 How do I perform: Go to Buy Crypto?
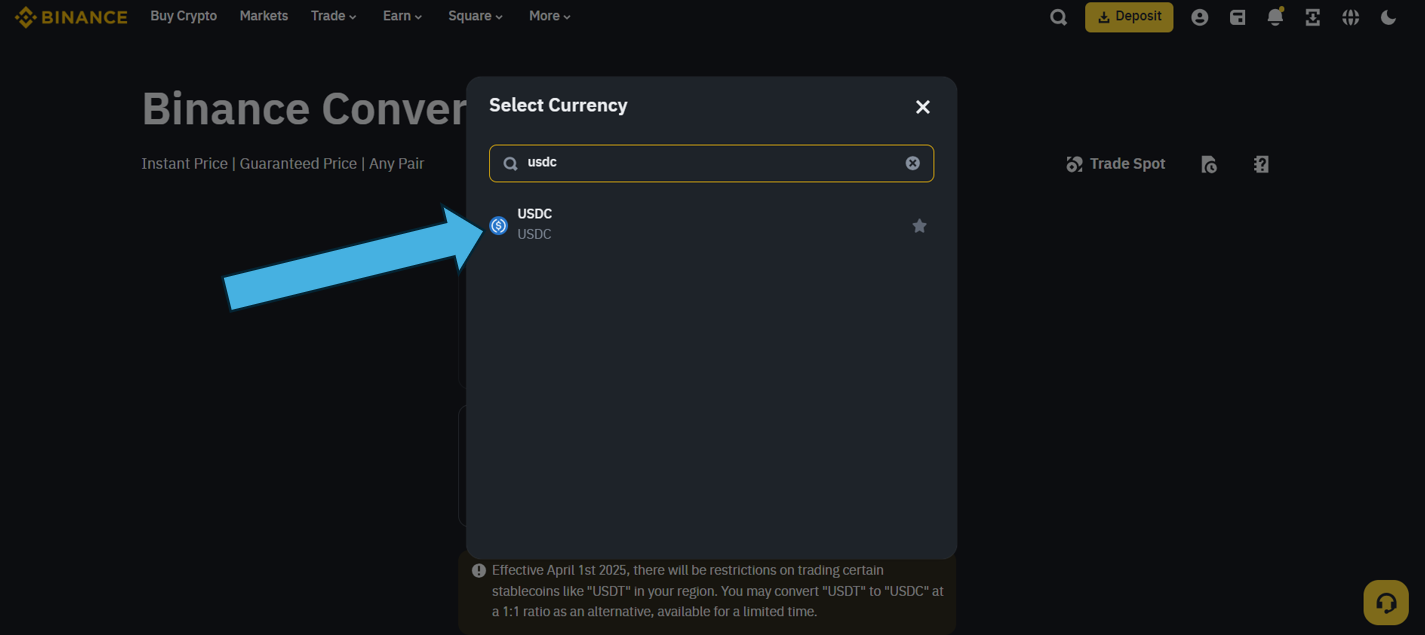[x=183, y=16]
